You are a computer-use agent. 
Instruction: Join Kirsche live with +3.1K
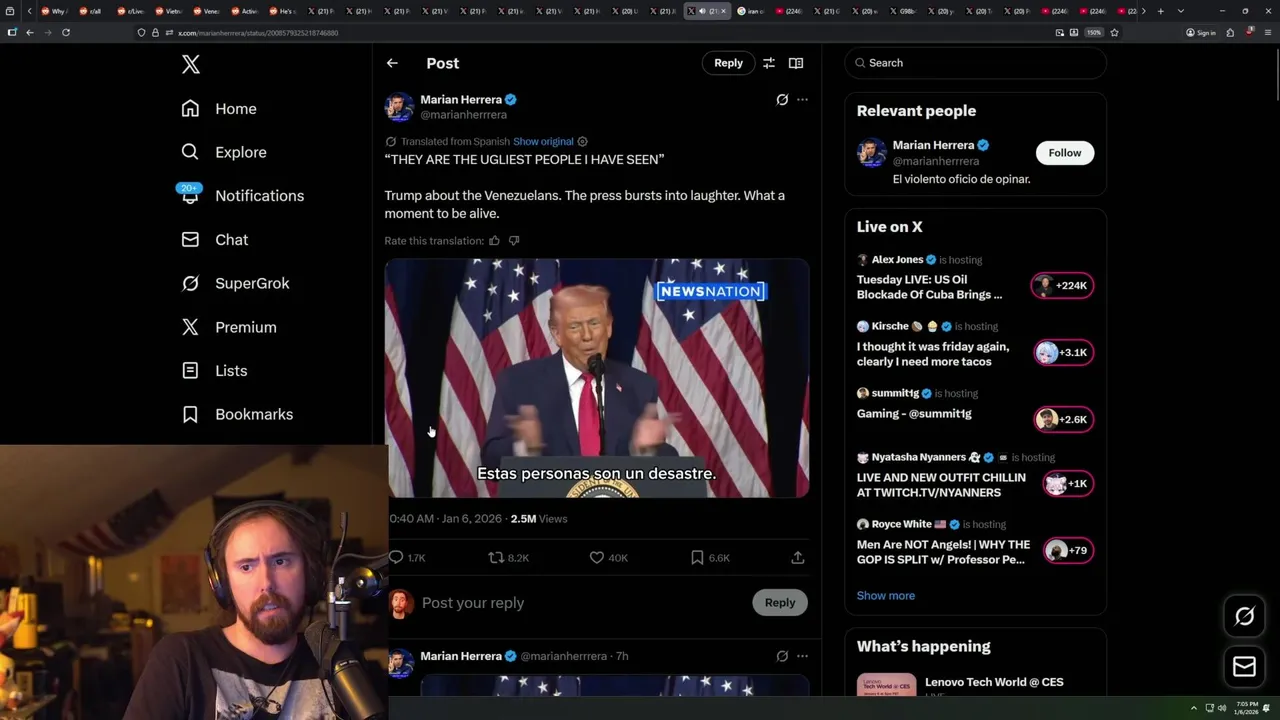(1062, 353)
